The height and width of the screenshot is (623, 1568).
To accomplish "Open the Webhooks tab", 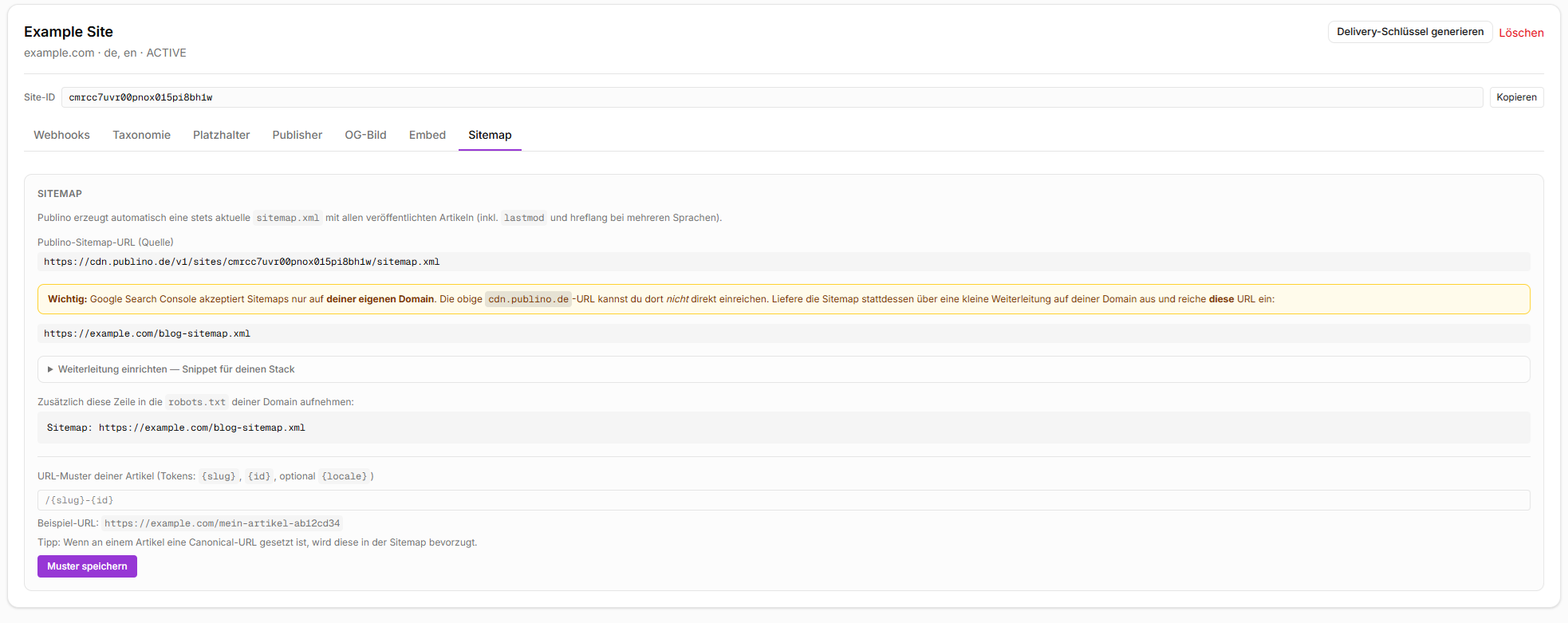I will coord(61,135).
